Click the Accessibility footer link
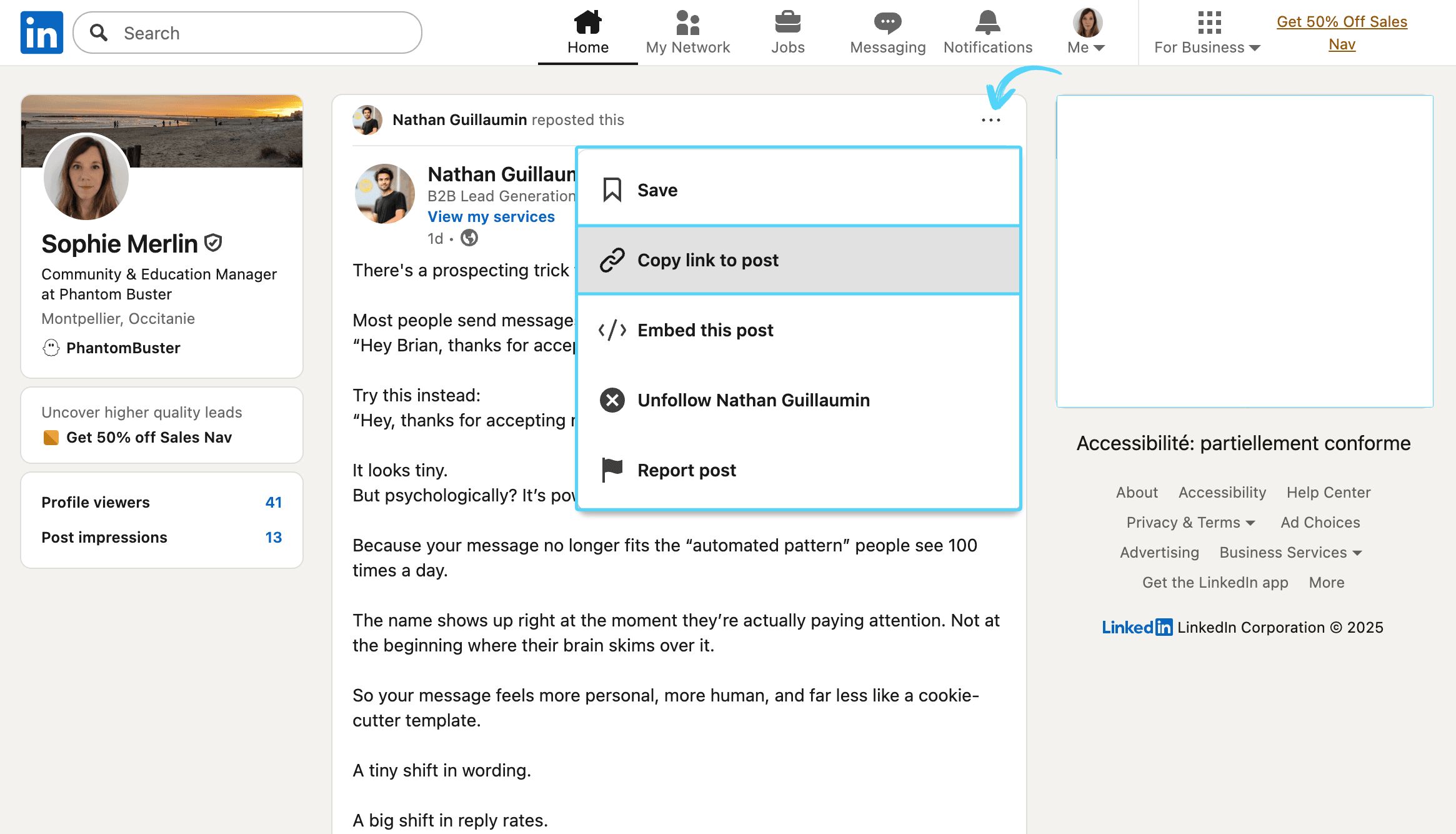Image resolution: width=1456 pixels, height=834 pixels. [1222, 493]
